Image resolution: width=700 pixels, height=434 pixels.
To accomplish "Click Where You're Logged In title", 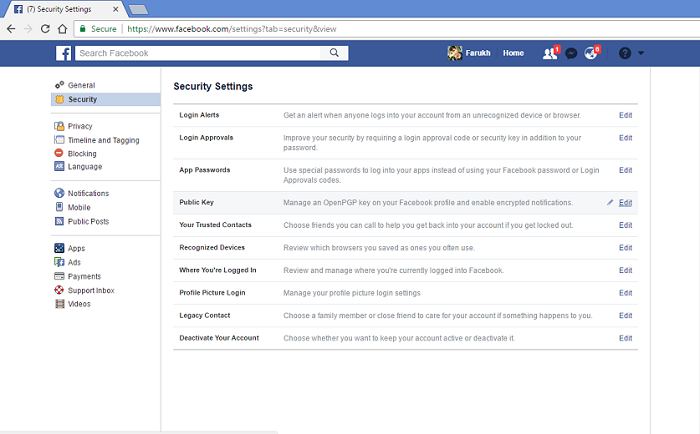I will click(x=218, y=270).
